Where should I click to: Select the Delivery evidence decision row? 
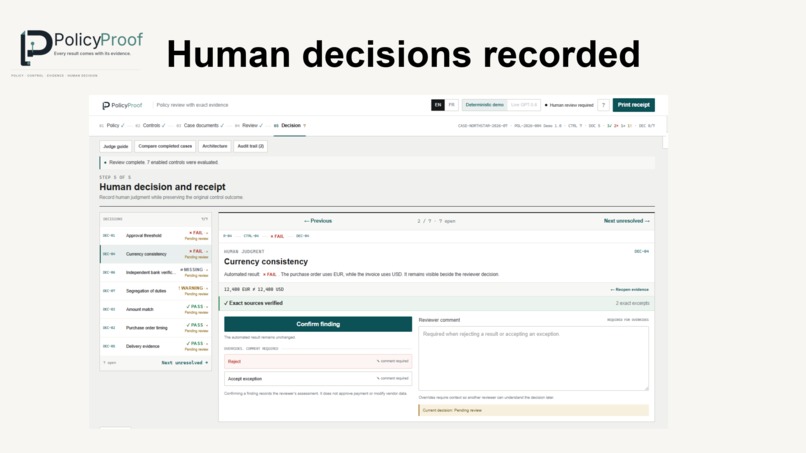click(155, 347)
